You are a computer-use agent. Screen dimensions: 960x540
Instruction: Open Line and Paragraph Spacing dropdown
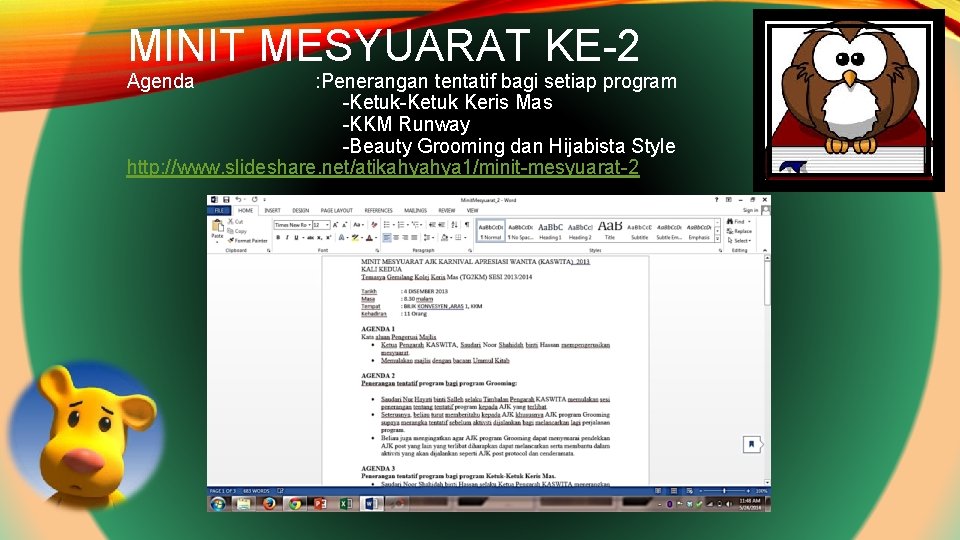pos(428,238)
